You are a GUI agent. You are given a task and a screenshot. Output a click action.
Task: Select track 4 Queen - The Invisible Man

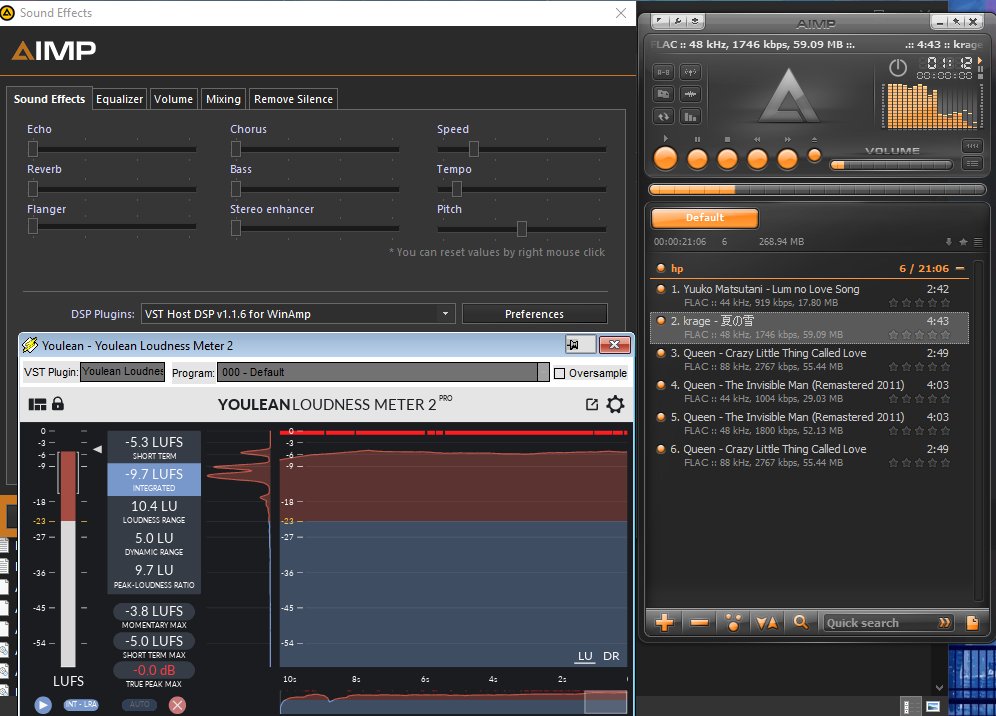point(808,391)
